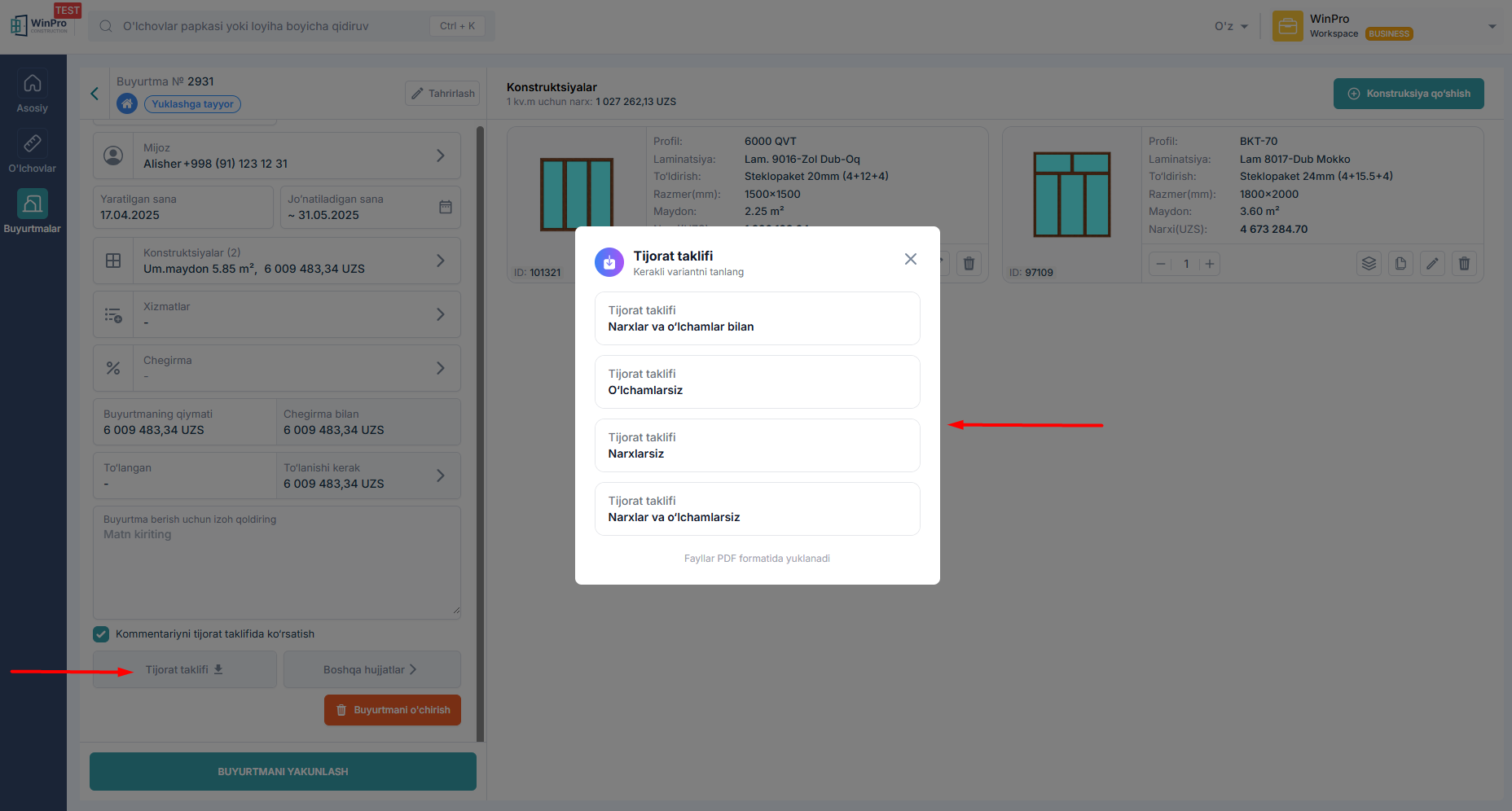Click window thumbnail for ID 101321
1512x811 pixels.
point(577,194)
